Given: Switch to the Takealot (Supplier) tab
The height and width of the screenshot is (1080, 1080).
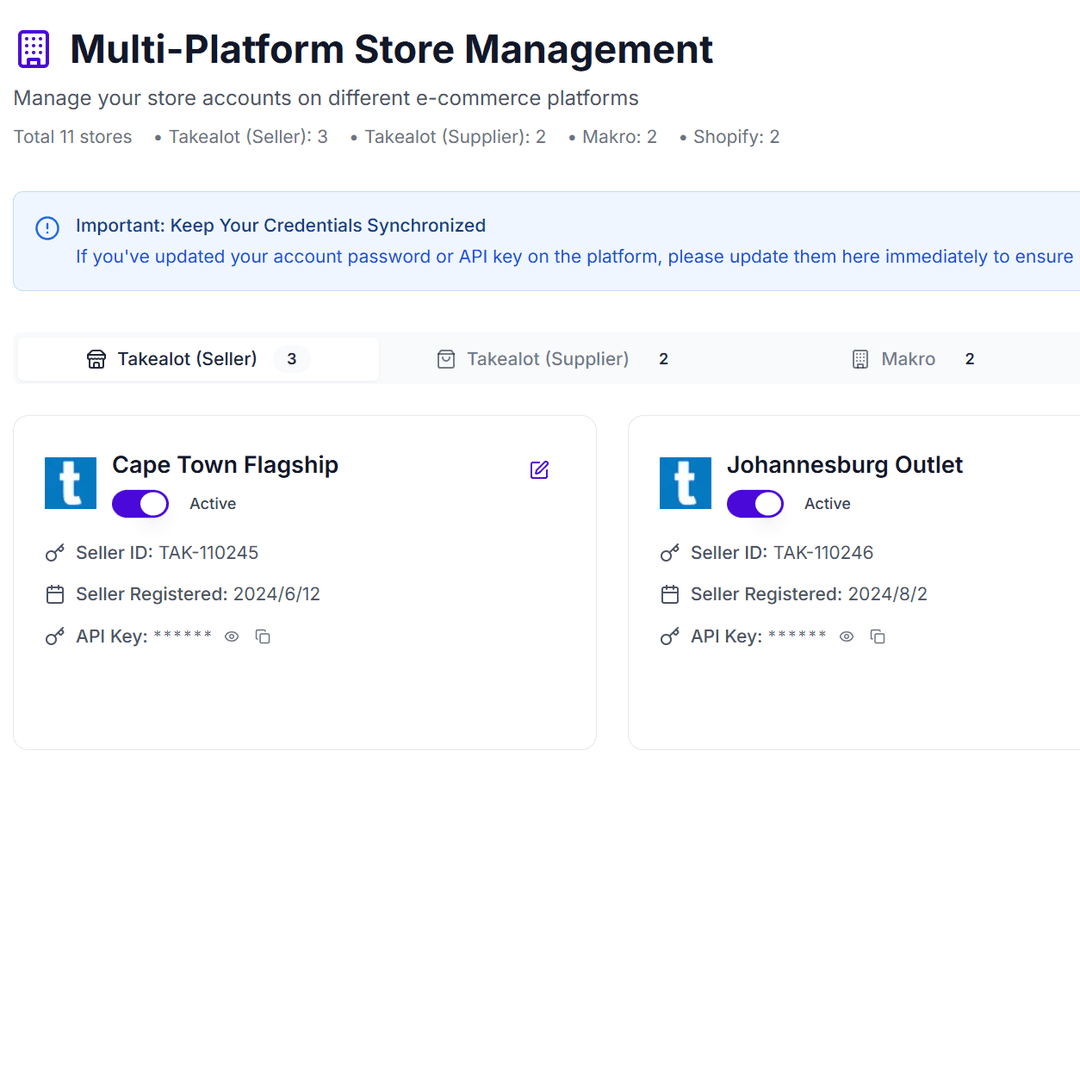Looking at the screenshot, I should (552, 359).
